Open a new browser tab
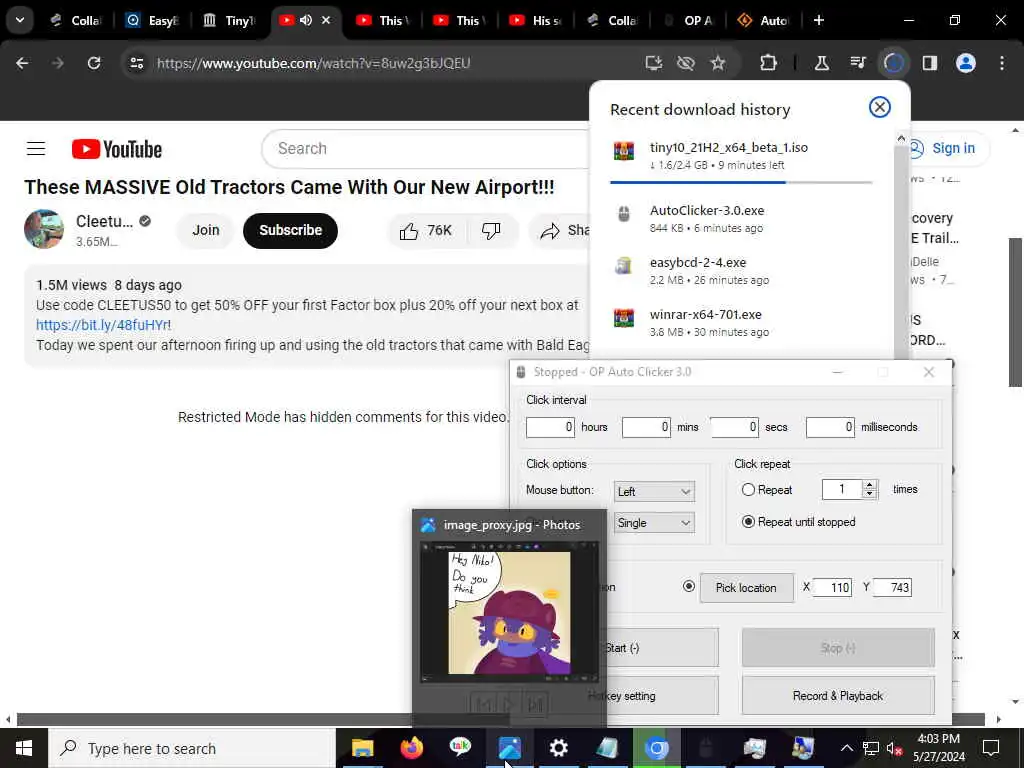1024x768 pixels. click(x=819, y=20)
